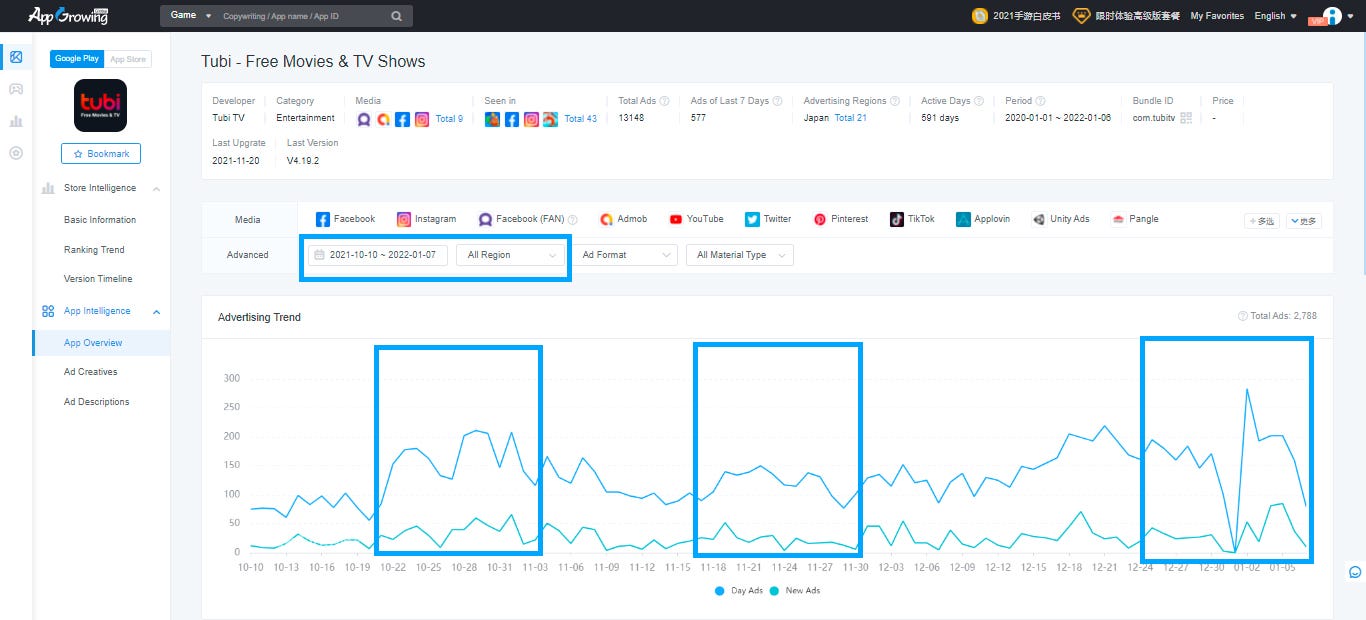Open the Total 43 seen-in link

(x=581, y=119)
